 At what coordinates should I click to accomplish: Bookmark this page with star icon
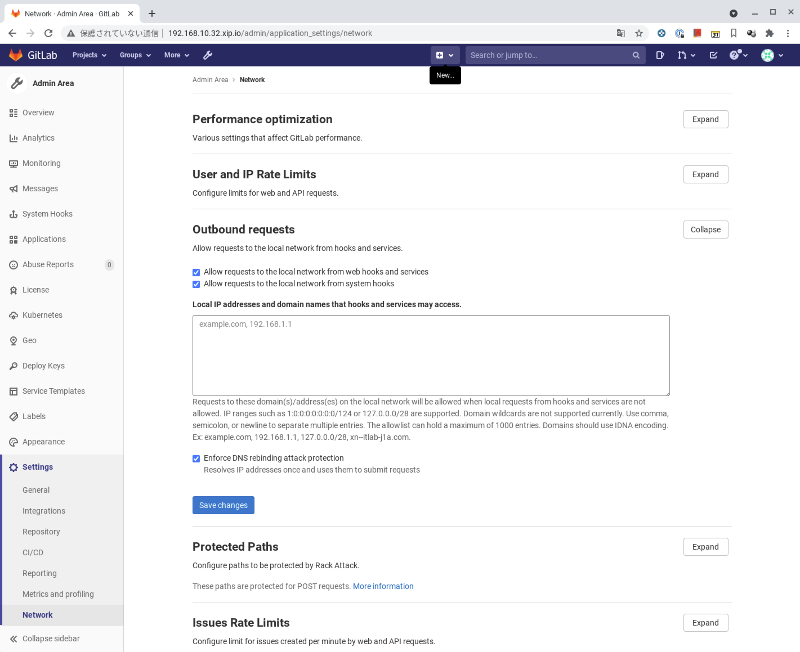tap(639, 33)
